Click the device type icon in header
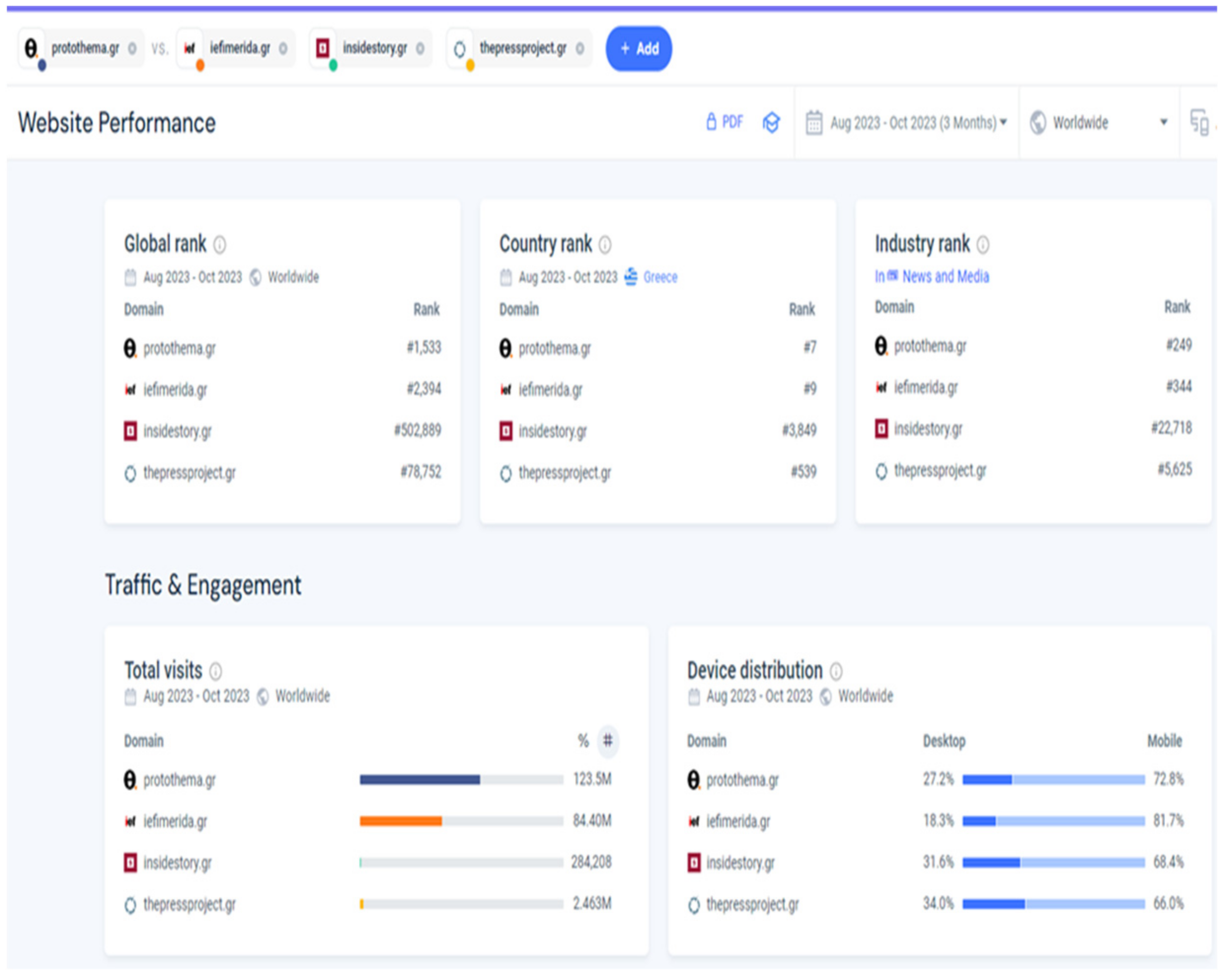The image size is (1224, 980). [1199, 122]
